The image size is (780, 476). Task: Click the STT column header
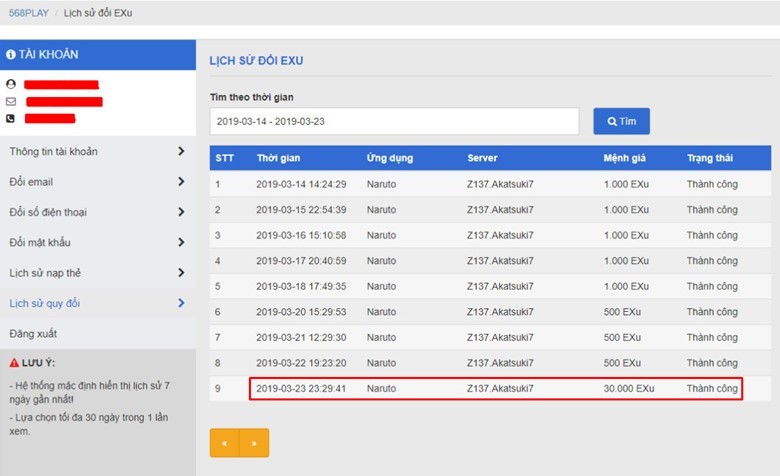click(x=224, y=158)
